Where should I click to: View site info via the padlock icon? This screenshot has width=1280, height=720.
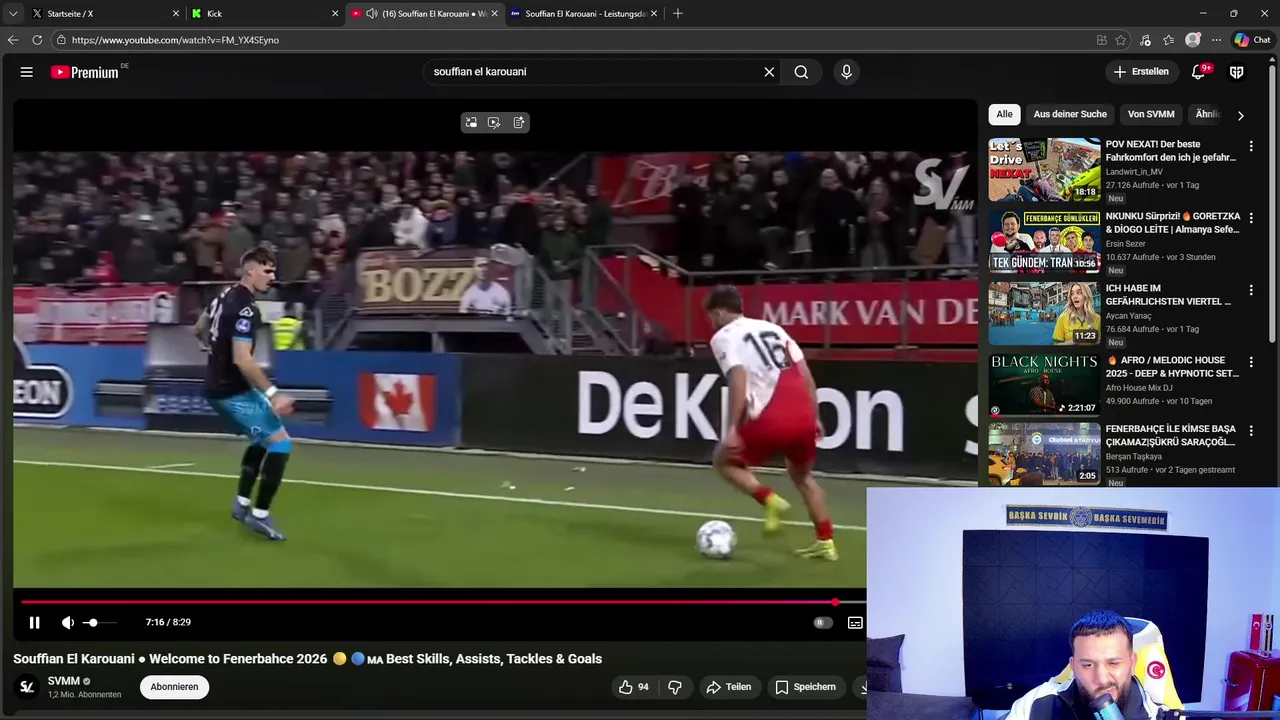[x=61, y=40]
